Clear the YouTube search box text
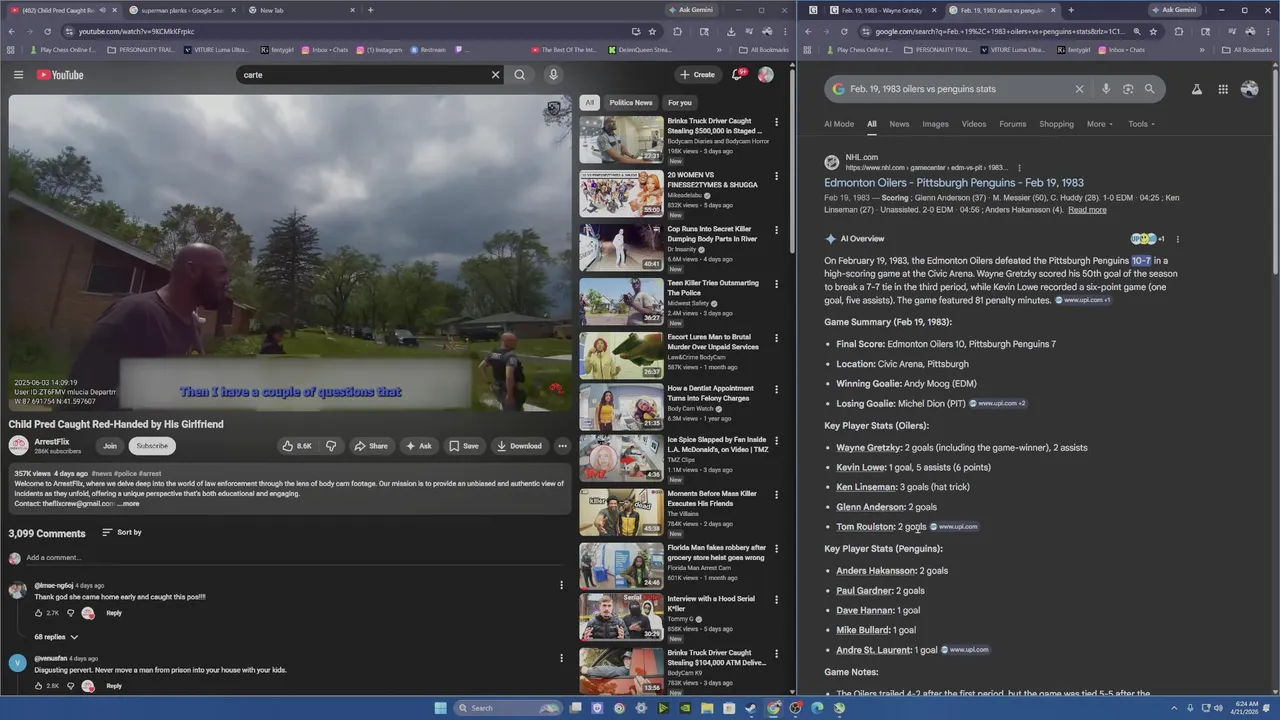The image size is (1280, 720). [x=495, y=75]
